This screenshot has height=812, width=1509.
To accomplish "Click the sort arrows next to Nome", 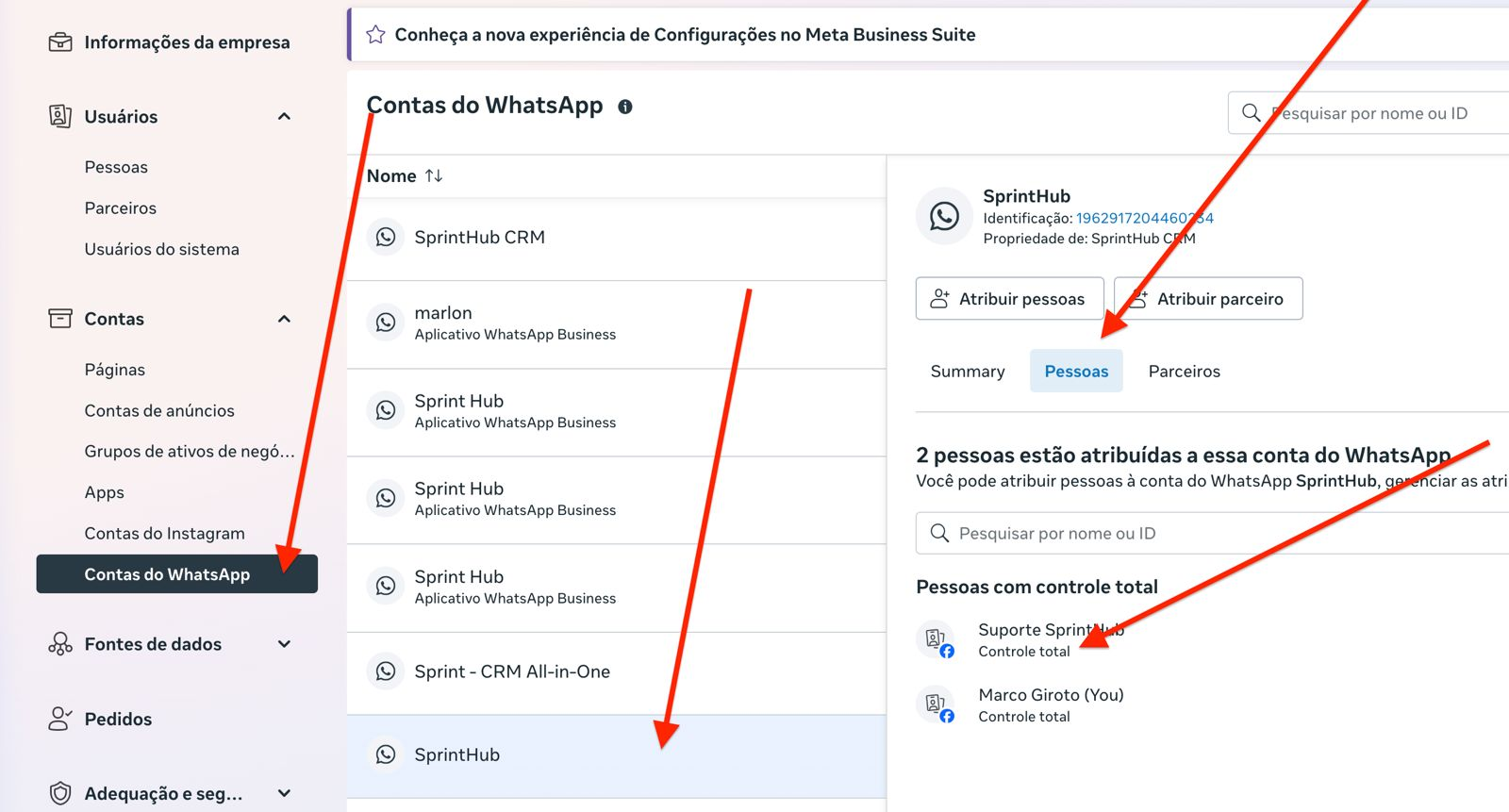I will tap(434, 176).
